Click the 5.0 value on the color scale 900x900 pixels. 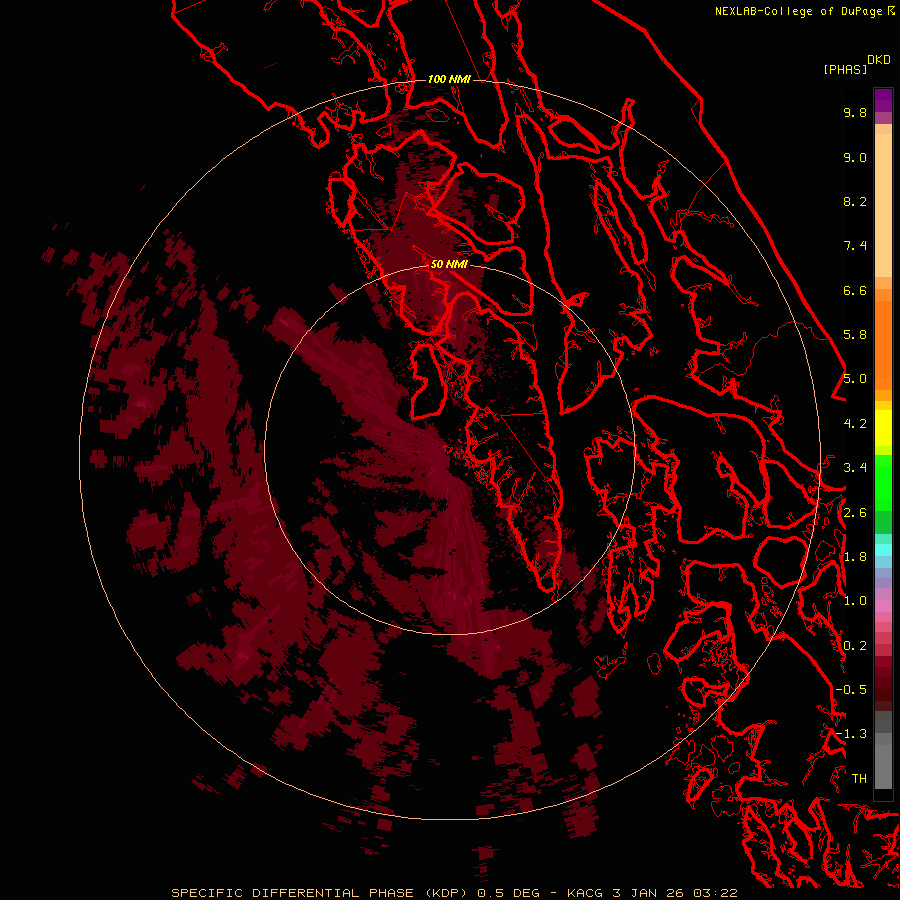(x=855, y=379)
